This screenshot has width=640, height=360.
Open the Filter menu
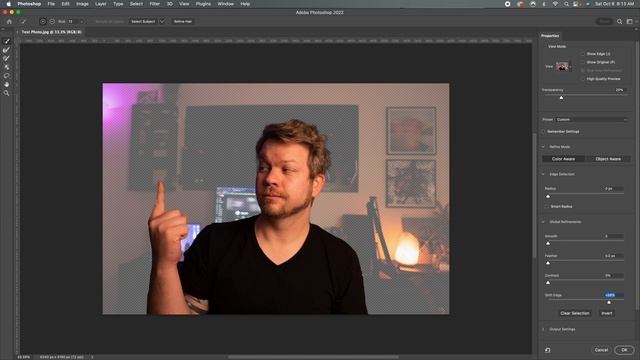coord(155,4)
